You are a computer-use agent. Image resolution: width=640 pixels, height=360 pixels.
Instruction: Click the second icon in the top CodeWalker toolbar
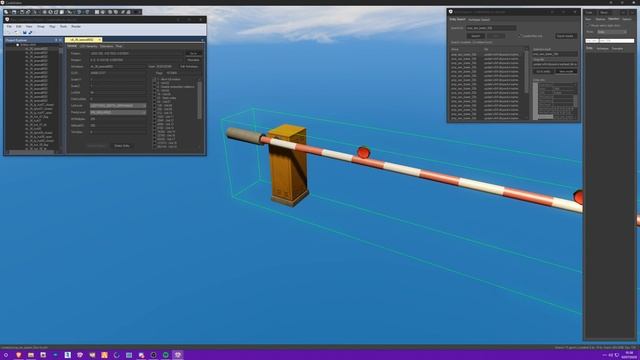(14, 12)
